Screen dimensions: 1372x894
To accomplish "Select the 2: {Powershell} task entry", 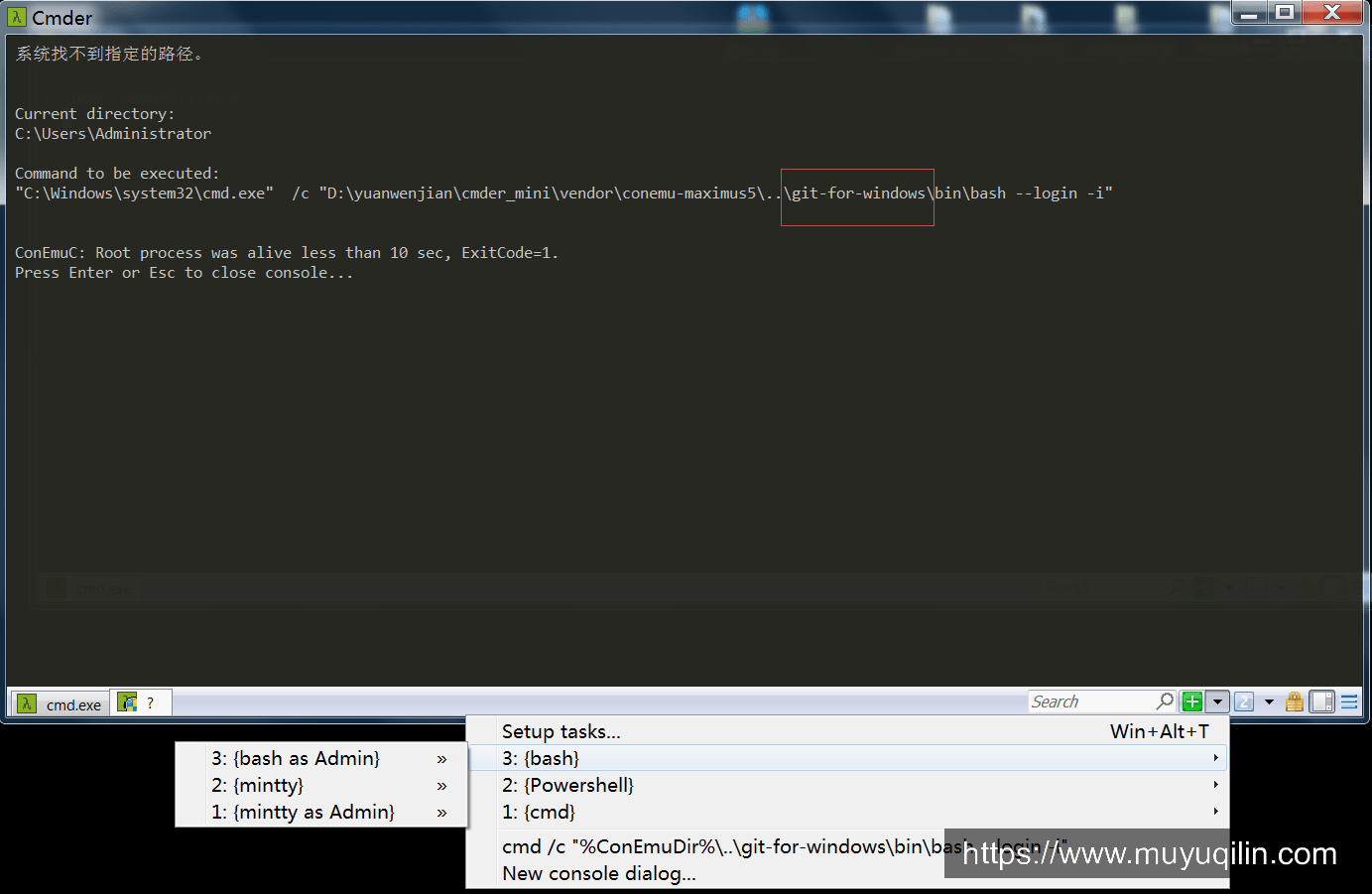I will point(848,785).
